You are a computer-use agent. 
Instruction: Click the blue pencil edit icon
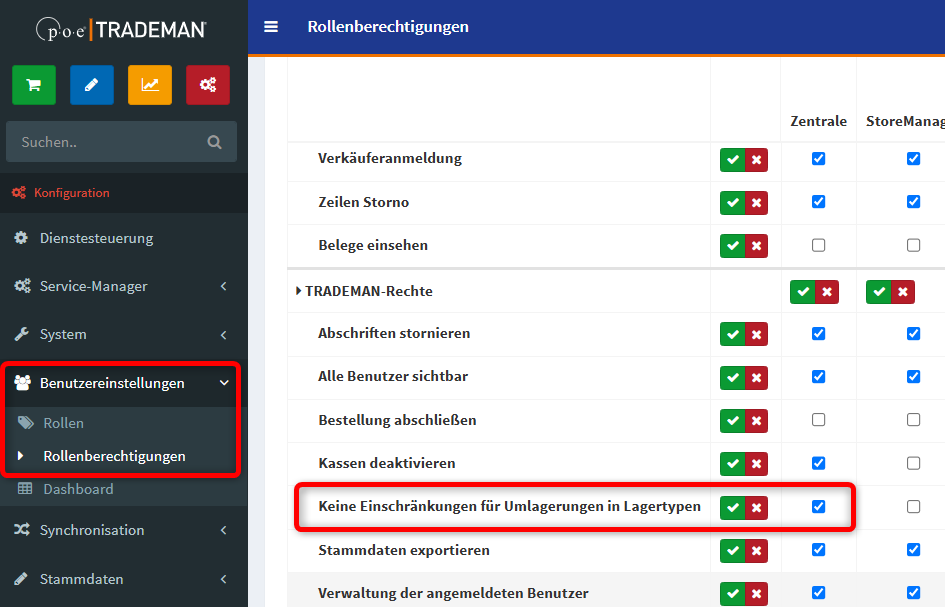coord(92,85)
